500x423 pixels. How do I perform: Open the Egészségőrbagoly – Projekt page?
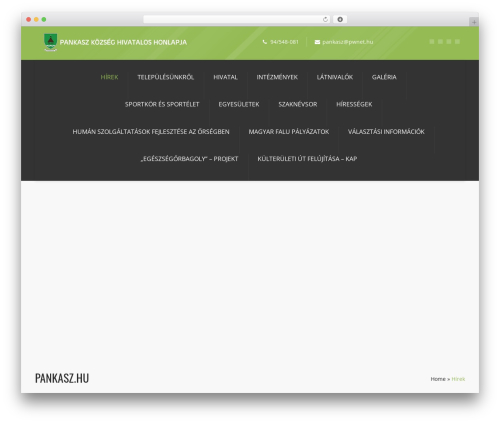click(189, 159)
